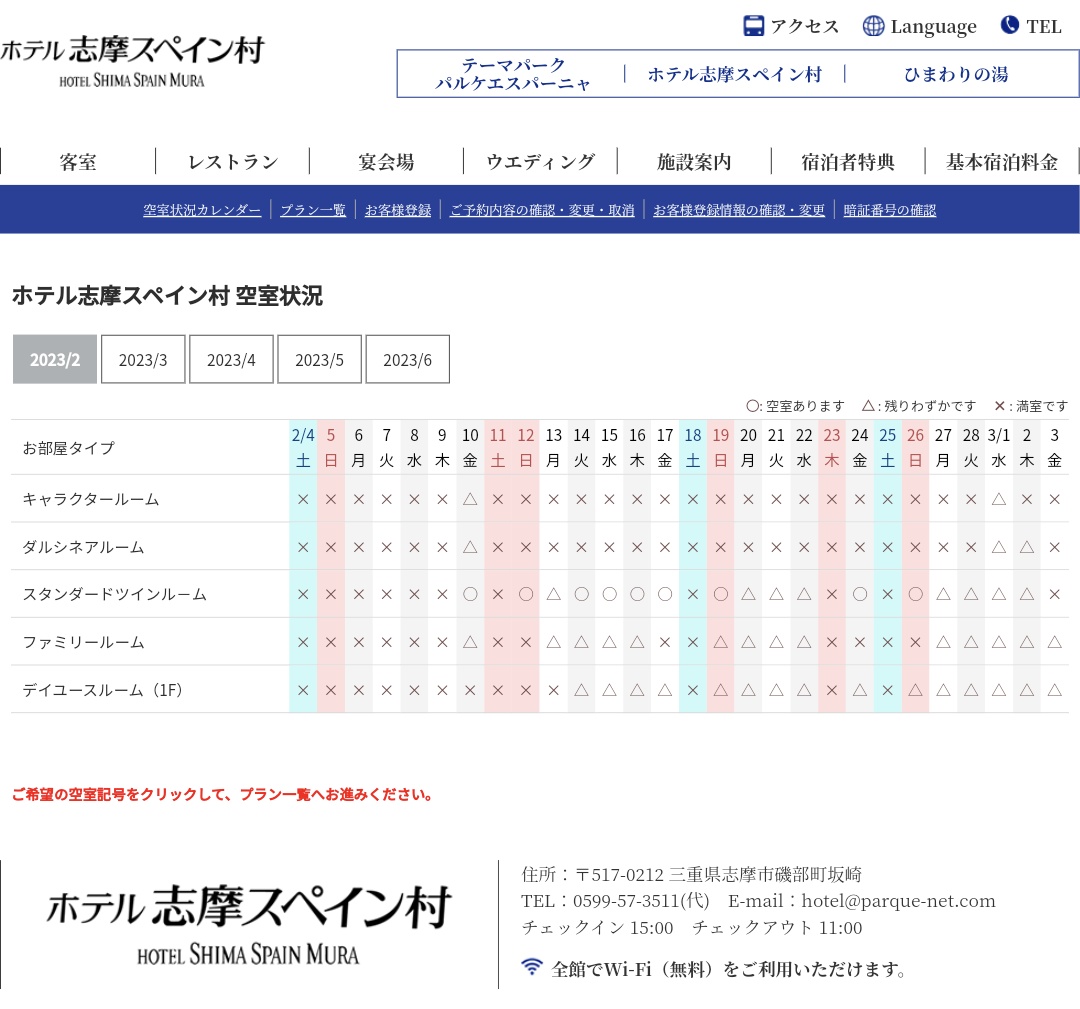Screen dimensions: 1080x1009
Task: Open 暗証番号の確認 link
Action: pyautogui.click(x=890, y=210)
